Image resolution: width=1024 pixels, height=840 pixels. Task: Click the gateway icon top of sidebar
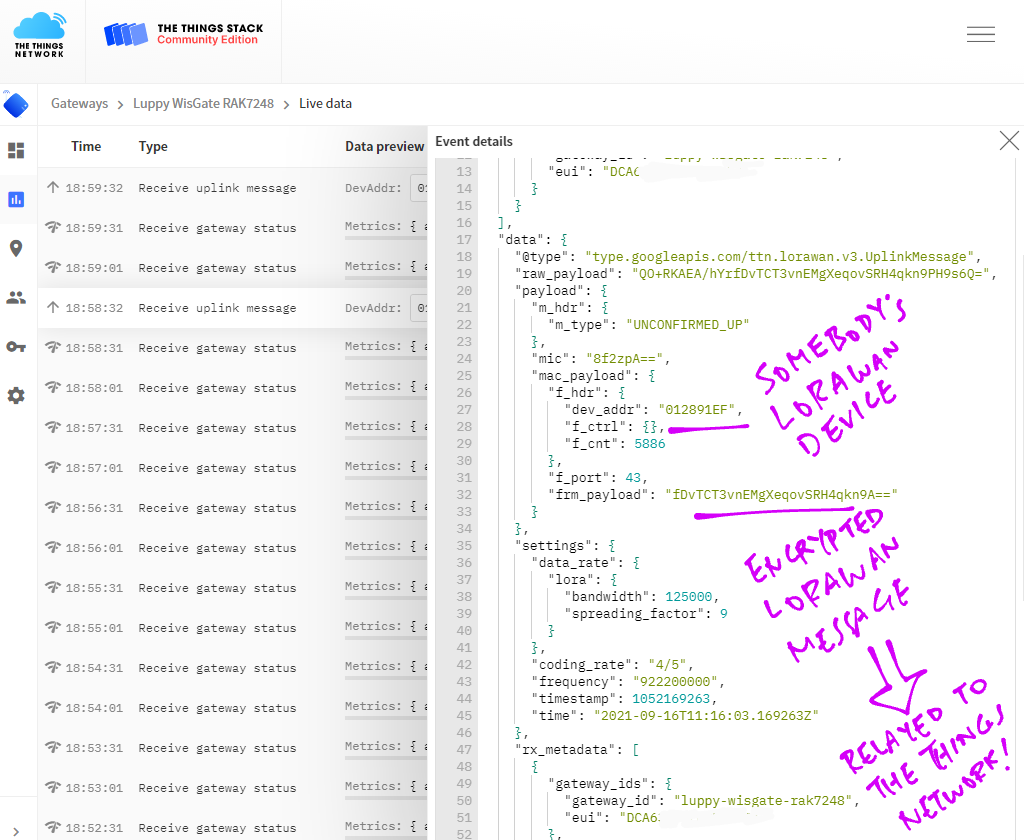pos(16,104)
